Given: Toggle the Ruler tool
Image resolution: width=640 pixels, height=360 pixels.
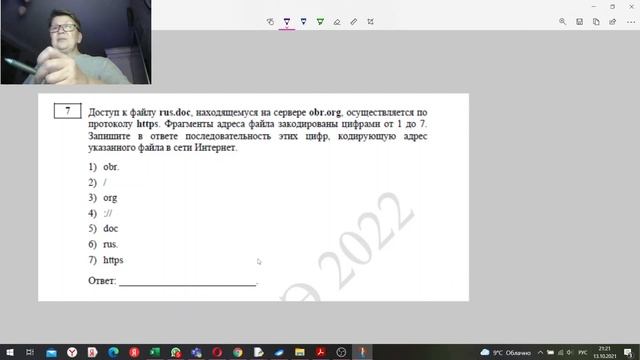Looking at the screenshot, I should (x=353, y=22).
